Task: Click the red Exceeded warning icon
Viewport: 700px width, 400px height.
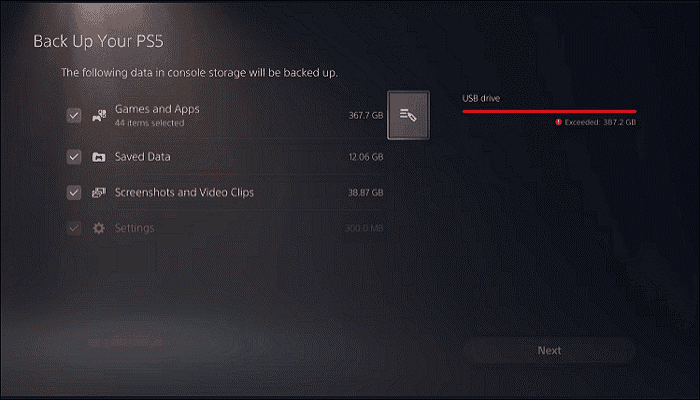Action: point(558,122)
